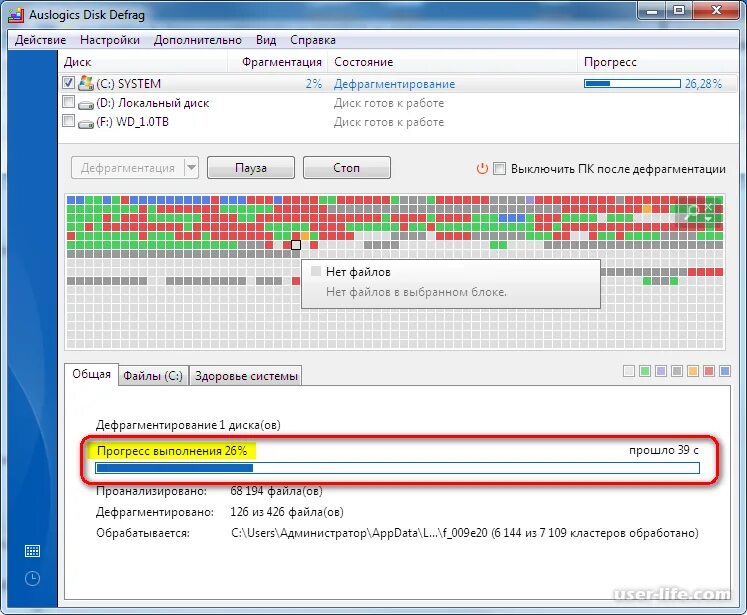Click the orange legend swatch
Screen dimensions: 747x615
(693, 371)
